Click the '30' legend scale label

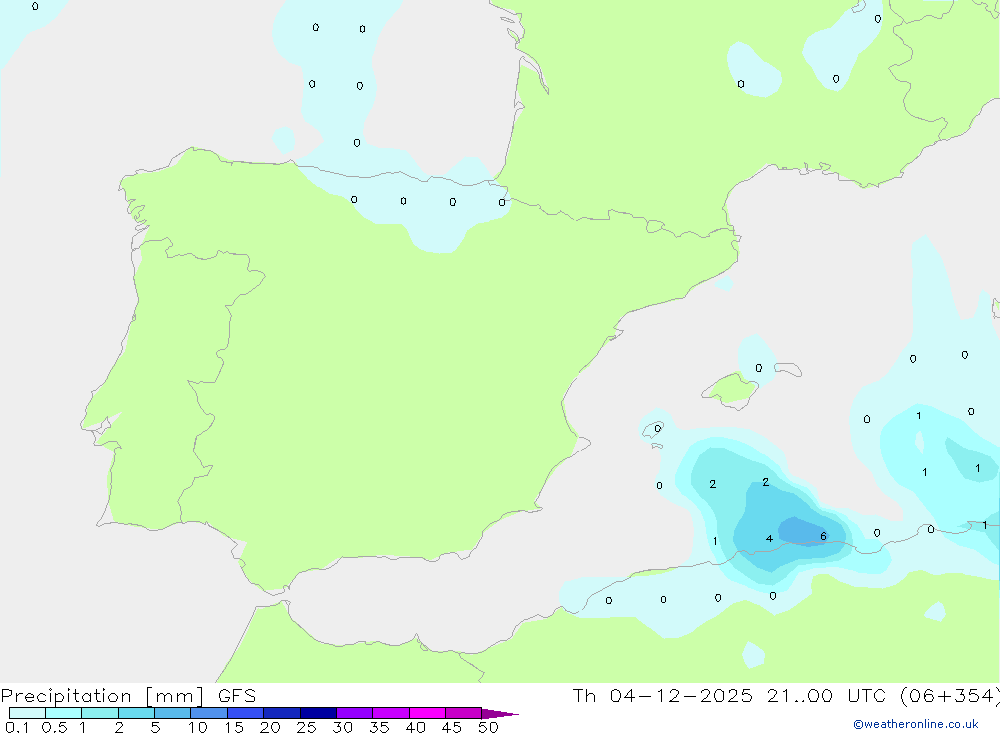[342, 727]
